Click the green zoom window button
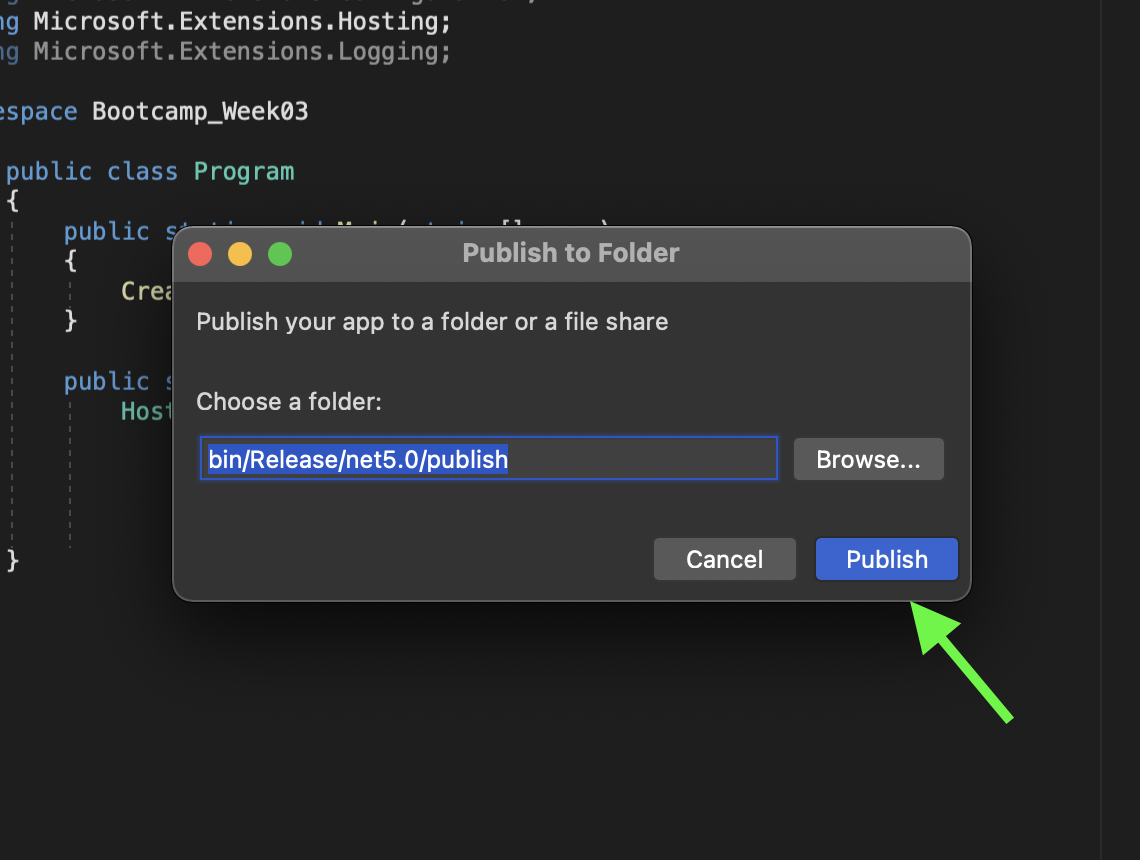Viewport: 1140px width, 860px height. [280, 254]
